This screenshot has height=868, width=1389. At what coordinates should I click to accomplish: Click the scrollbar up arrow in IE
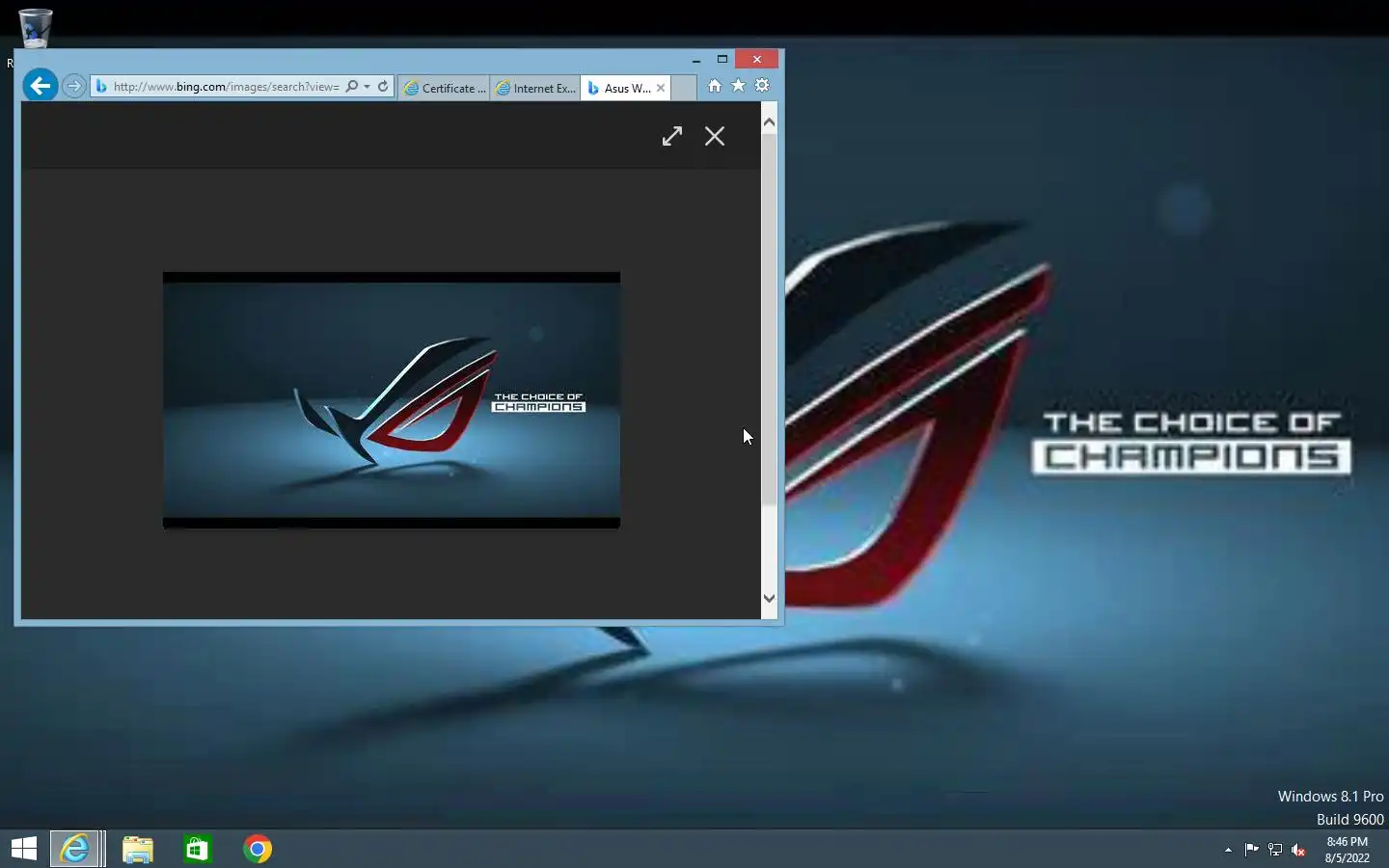coord(769,122)
